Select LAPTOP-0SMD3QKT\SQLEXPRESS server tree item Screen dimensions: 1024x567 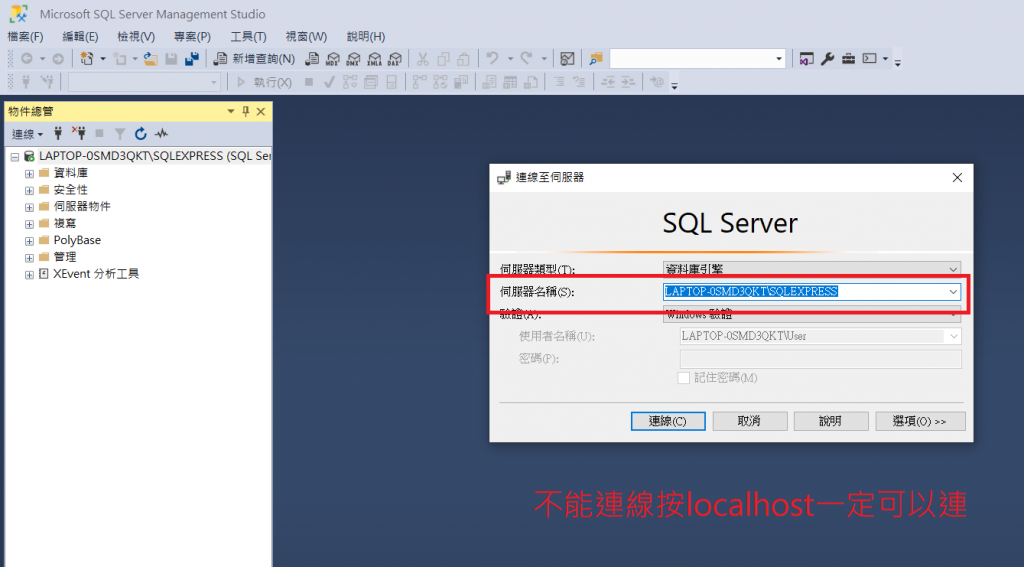coord(155,156)
